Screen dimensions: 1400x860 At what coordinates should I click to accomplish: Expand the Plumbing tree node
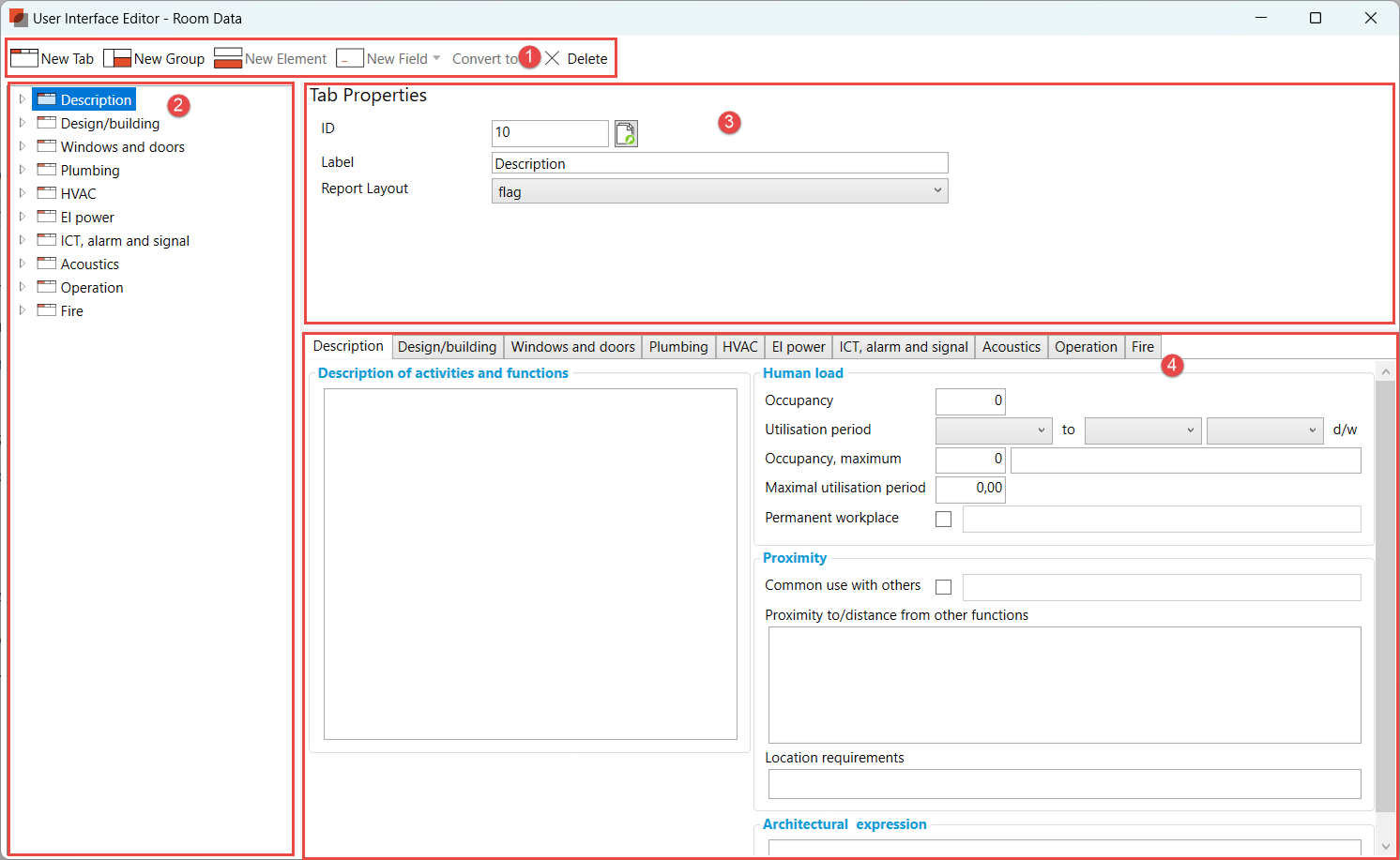pos(22,170)
